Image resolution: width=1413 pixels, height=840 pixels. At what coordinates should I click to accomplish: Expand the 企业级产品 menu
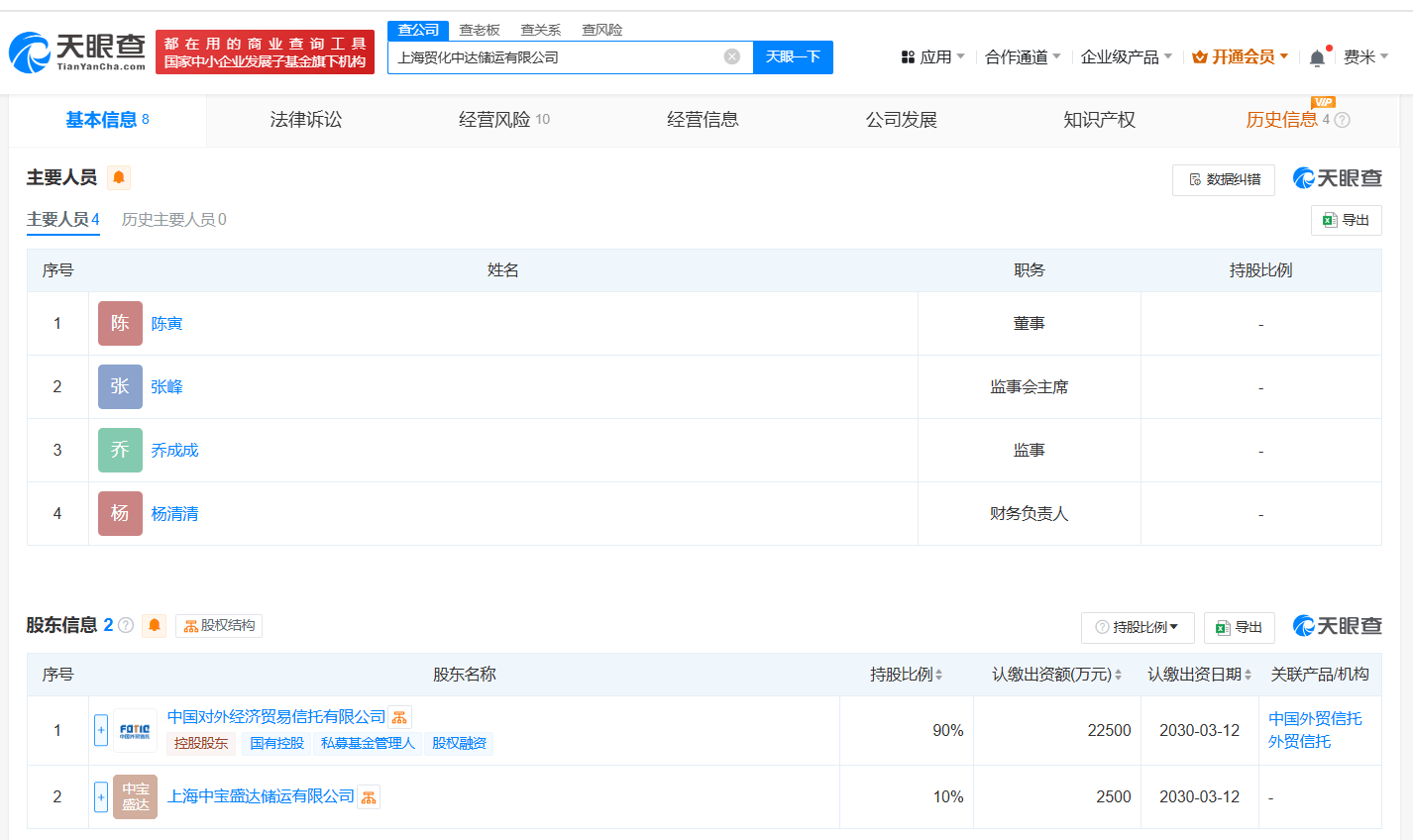pyautogui.click(x=1126, y=57)
